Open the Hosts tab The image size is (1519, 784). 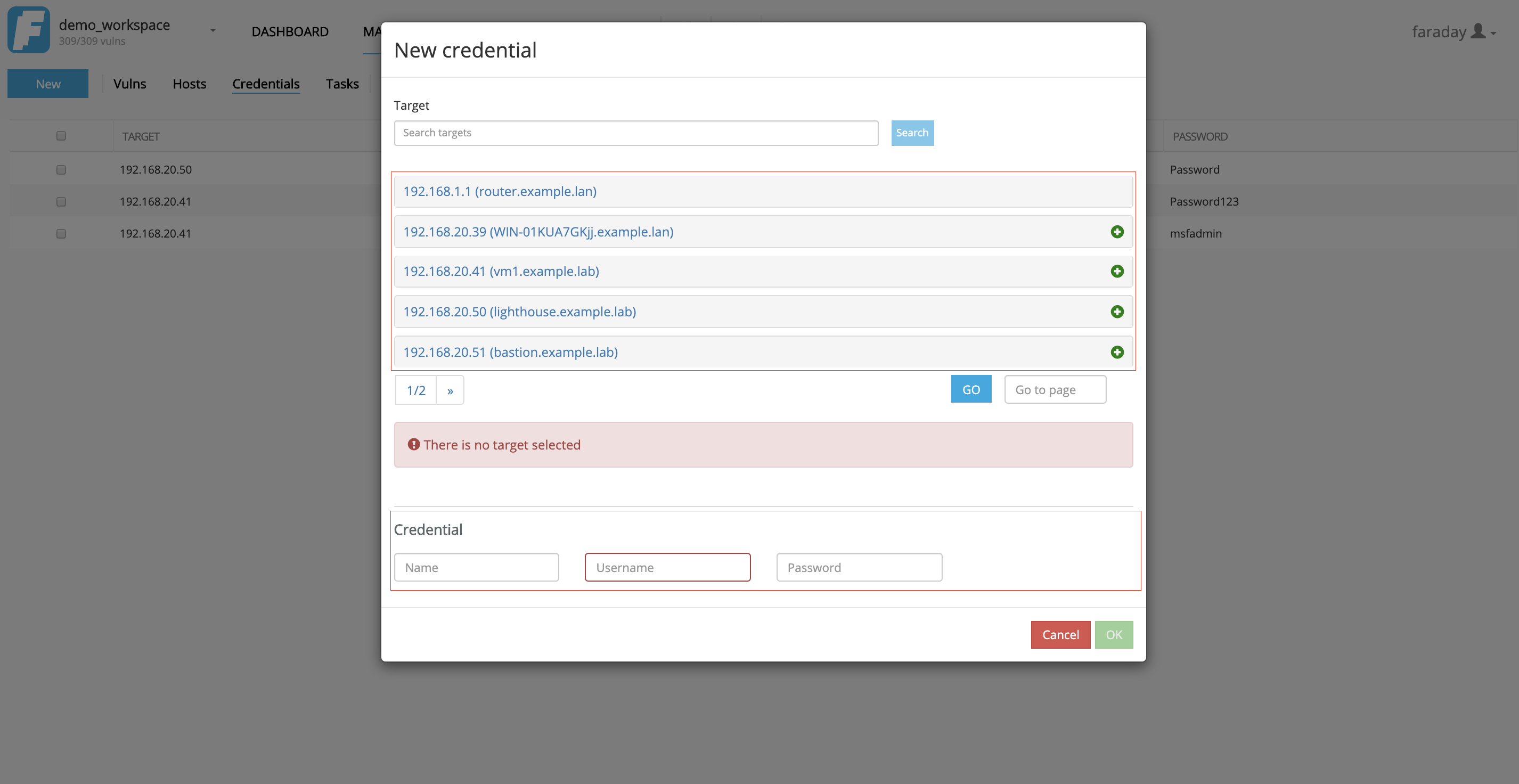point(189,84)
